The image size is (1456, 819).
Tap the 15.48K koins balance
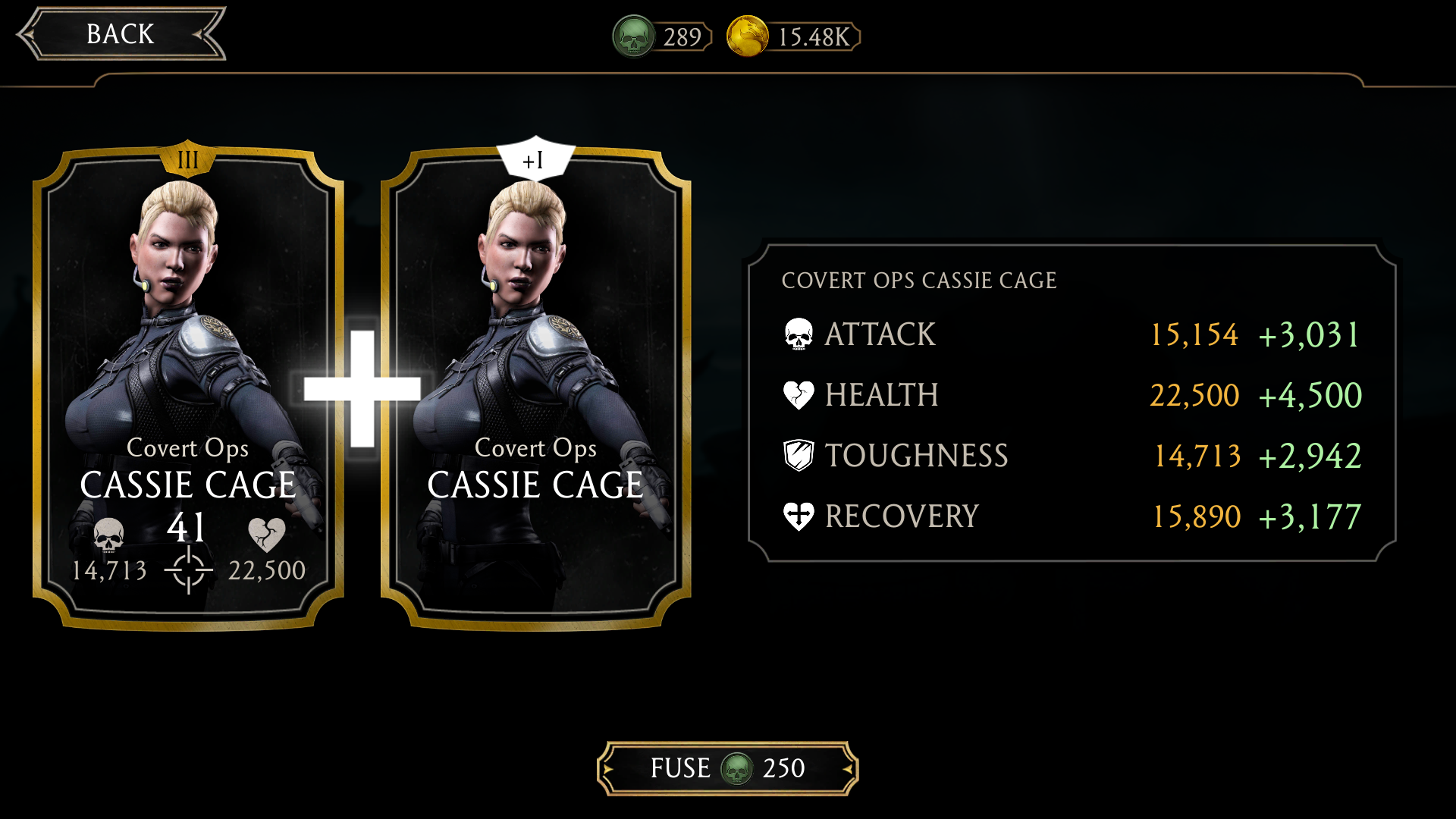tap(814, 36)
